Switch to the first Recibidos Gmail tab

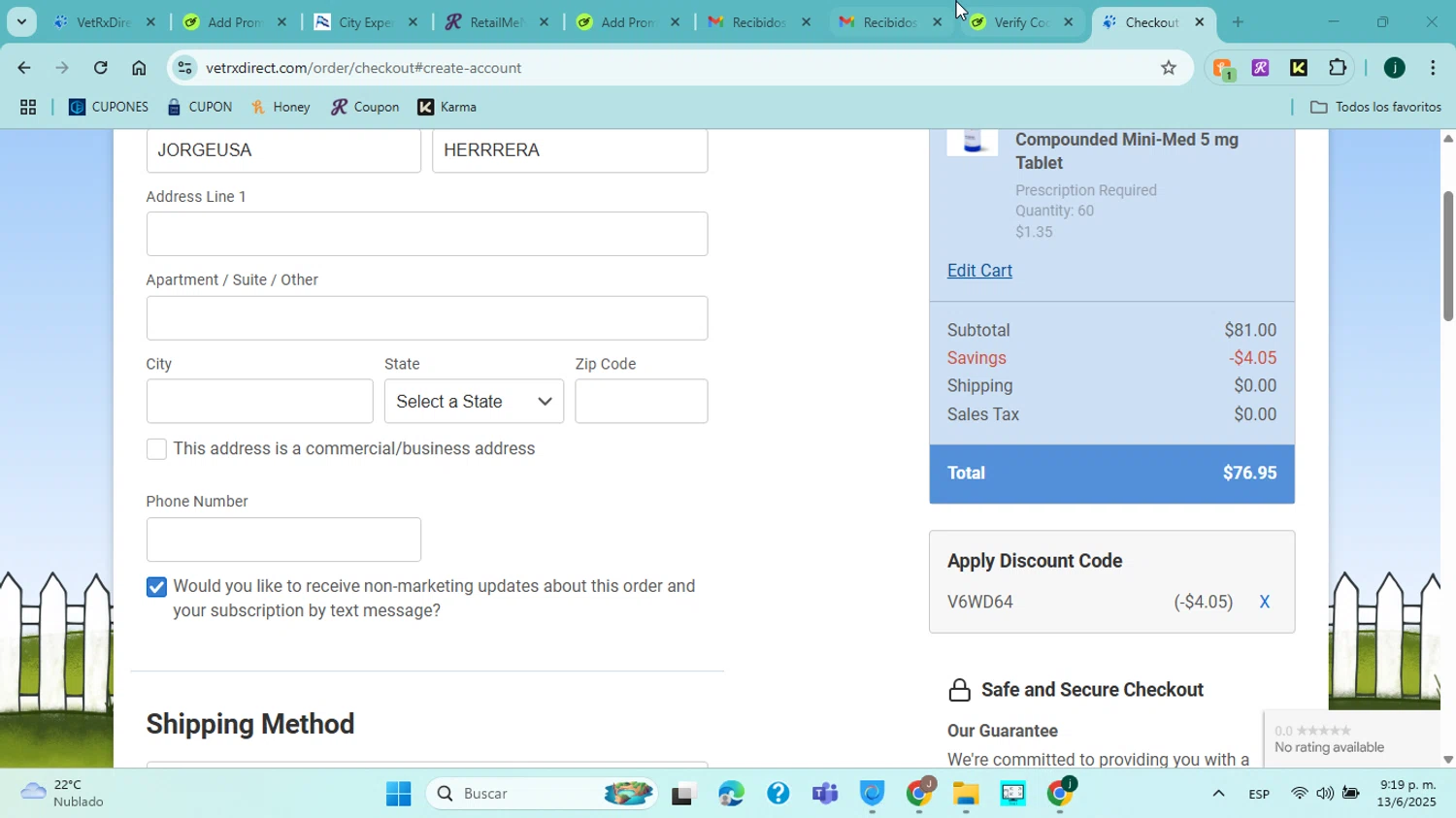(760, 22)
